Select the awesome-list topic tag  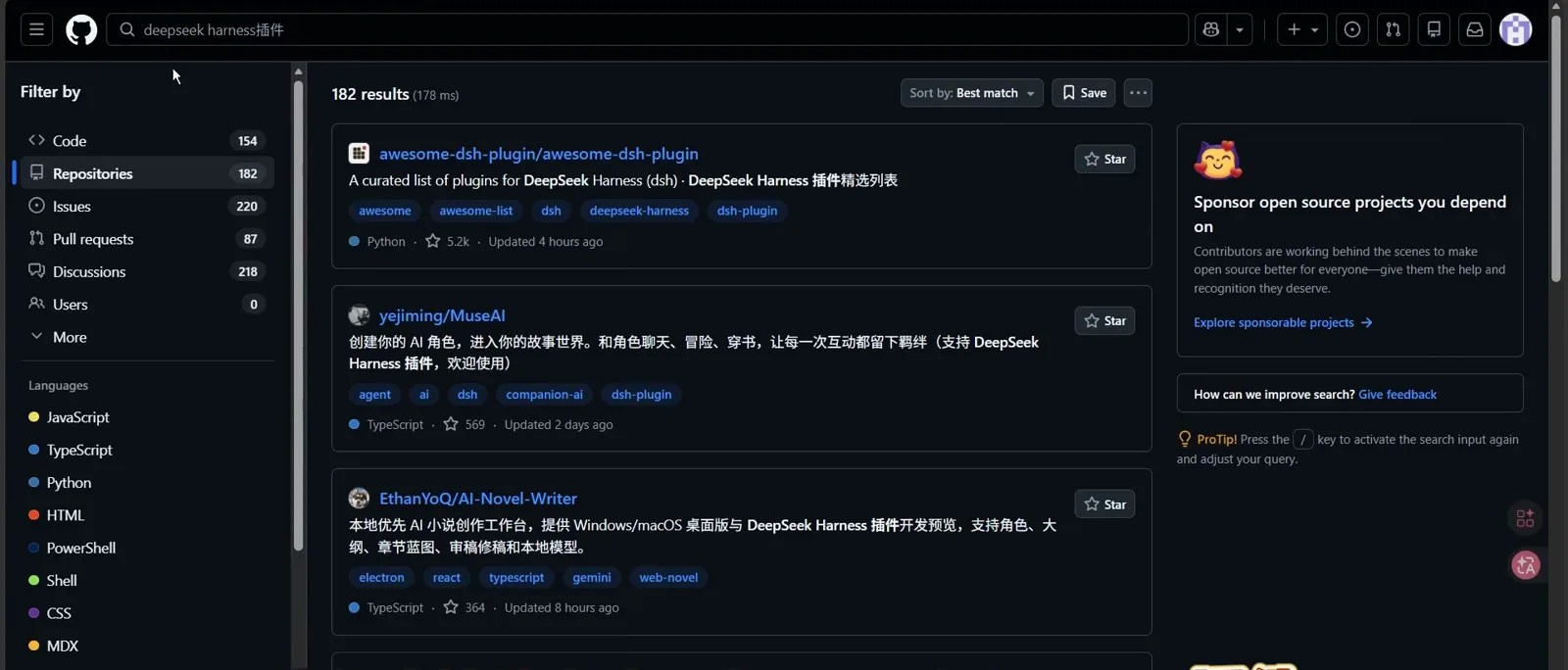point(476,211)
